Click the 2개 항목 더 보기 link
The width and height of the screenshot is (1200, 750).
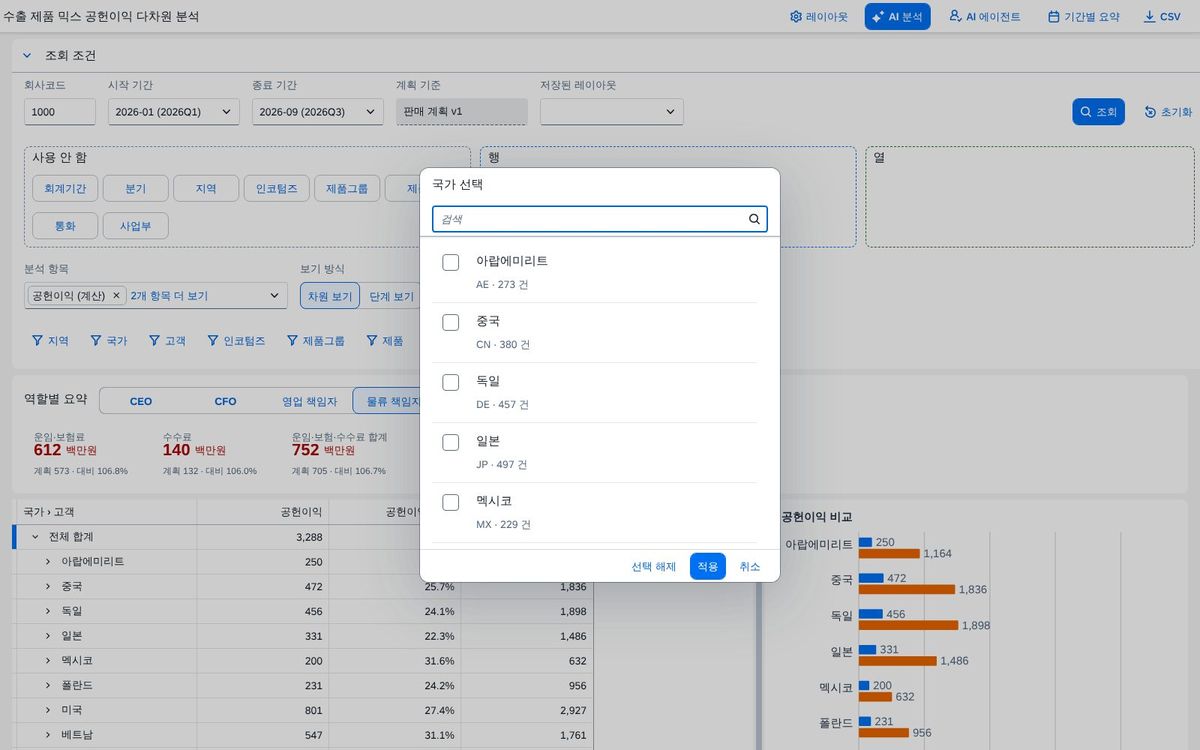169,296
